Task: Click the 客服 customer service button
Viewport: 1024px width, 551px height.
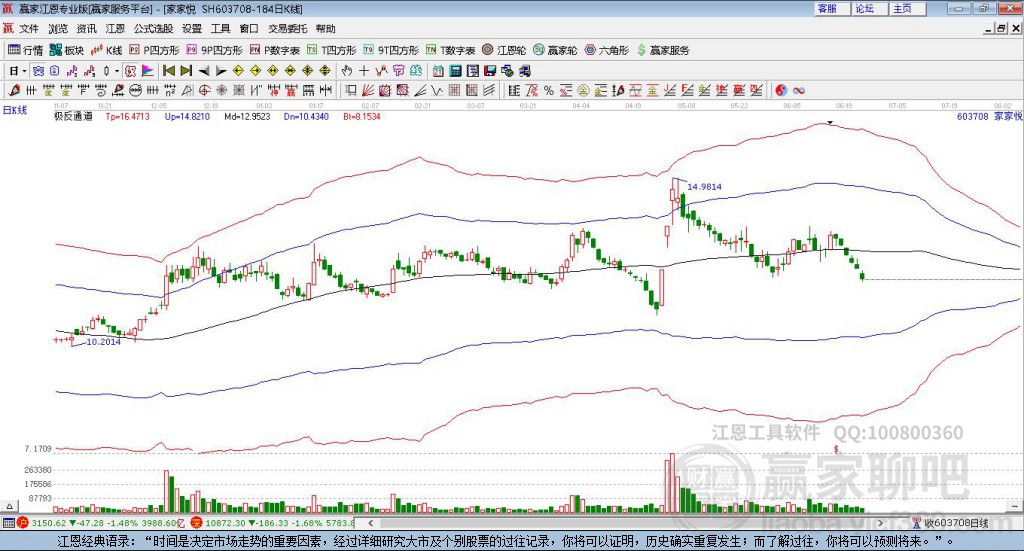Action: pyautogui.click(x=827, y=8)
